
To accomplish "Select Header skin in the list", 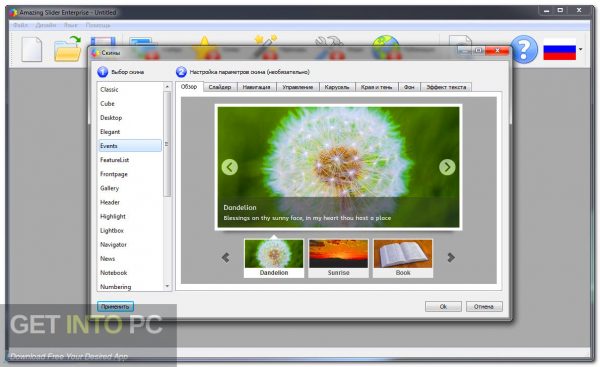I will (x=130, y=202).
